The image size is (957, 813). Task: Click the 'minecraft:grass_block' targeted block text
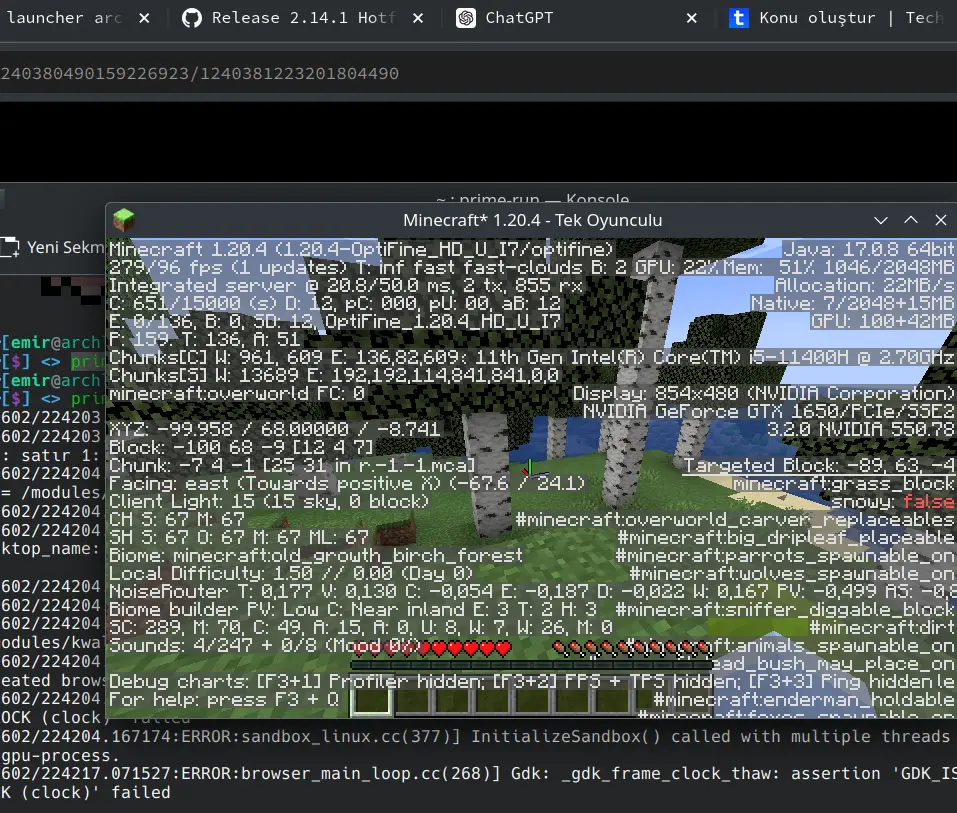point(843,483)
